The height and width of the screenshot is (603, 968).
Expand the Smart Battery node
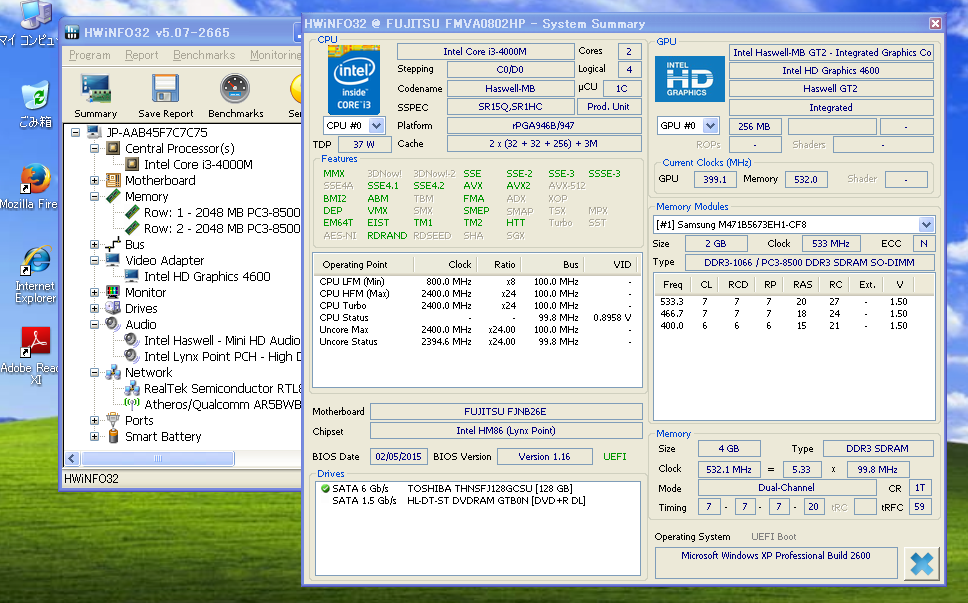click(94, 436)
